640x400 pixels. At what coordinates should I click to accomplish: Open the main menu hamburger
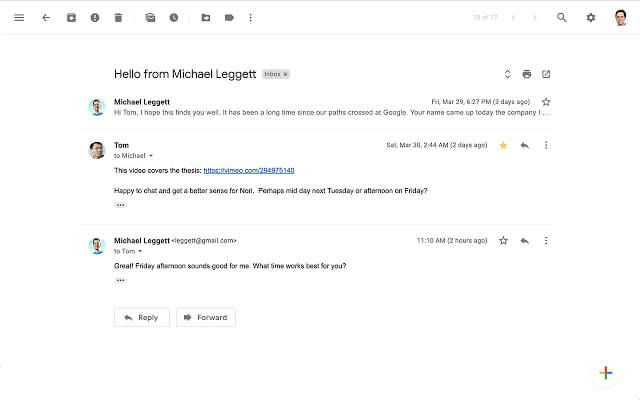point(19,18)
